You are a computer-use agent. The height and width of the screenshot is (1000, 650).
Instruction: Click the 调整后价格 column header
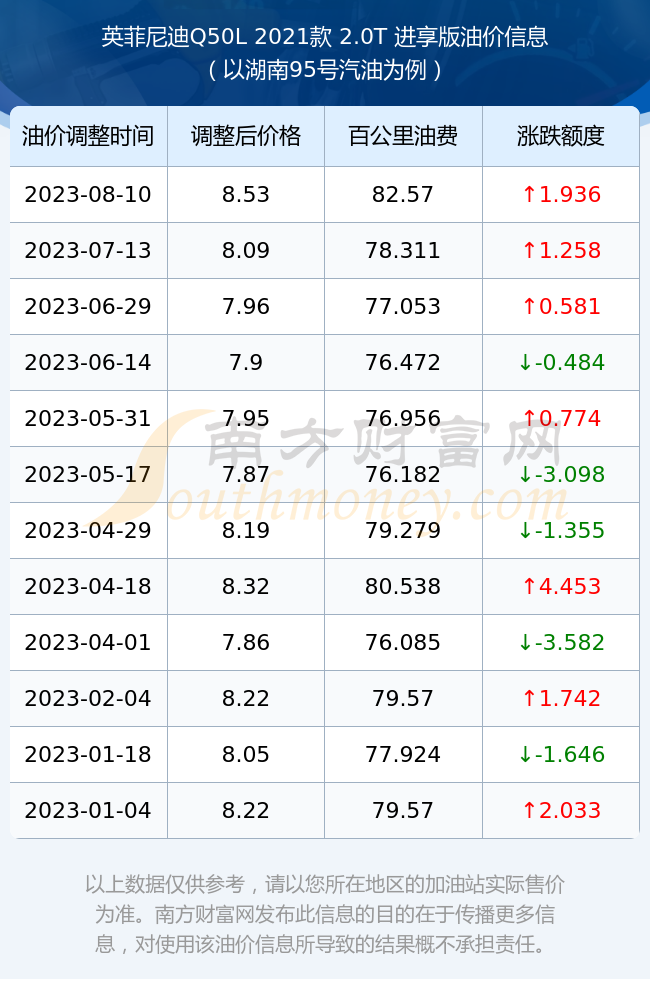click(x=246, y=136)
